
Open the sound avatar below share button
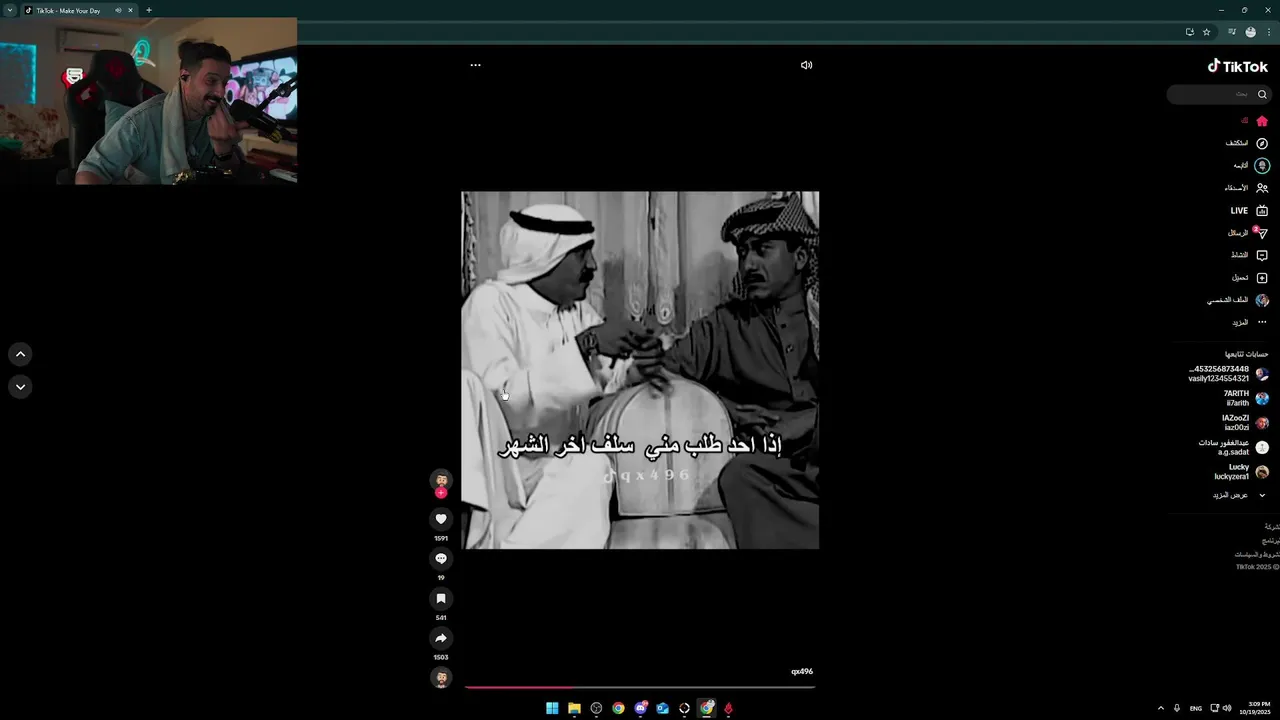441,678
